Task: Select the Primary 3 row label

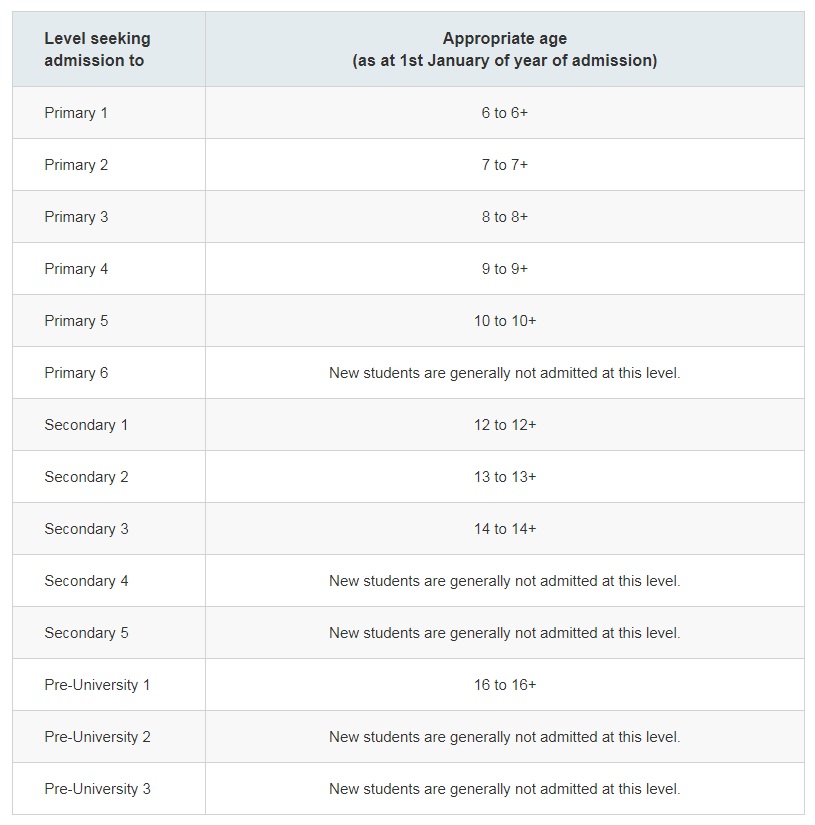Action: [76, 217]
